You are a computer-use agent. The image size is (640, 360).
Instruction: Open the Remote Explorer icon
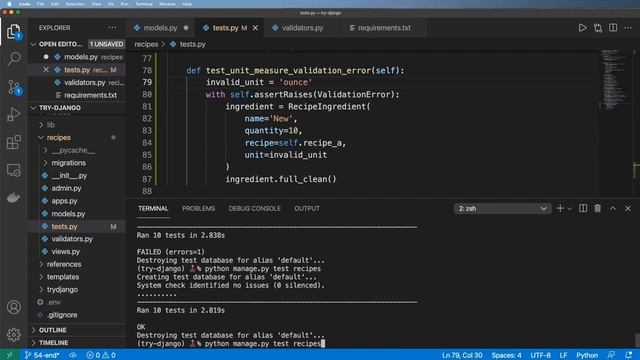(x=13, y=170)
